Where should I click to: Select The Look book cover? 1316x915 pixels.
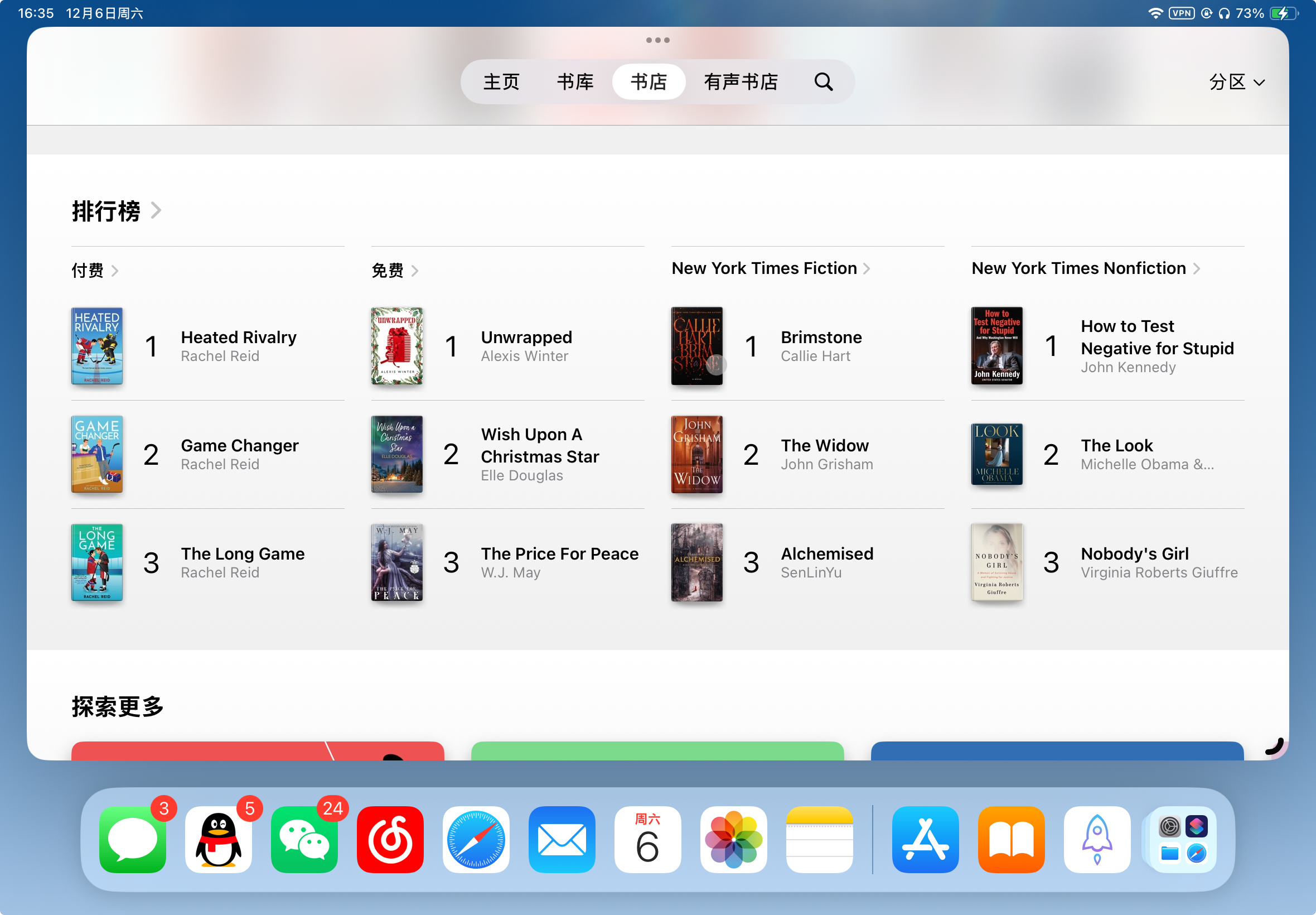(997, 454)
